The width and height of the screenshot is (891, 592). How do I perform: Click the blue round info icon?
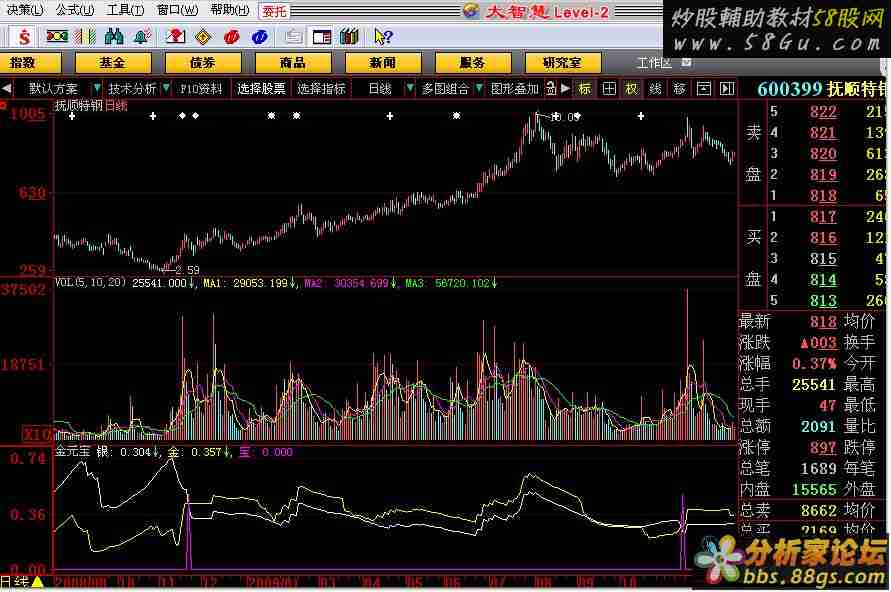(x=259, y=37)
